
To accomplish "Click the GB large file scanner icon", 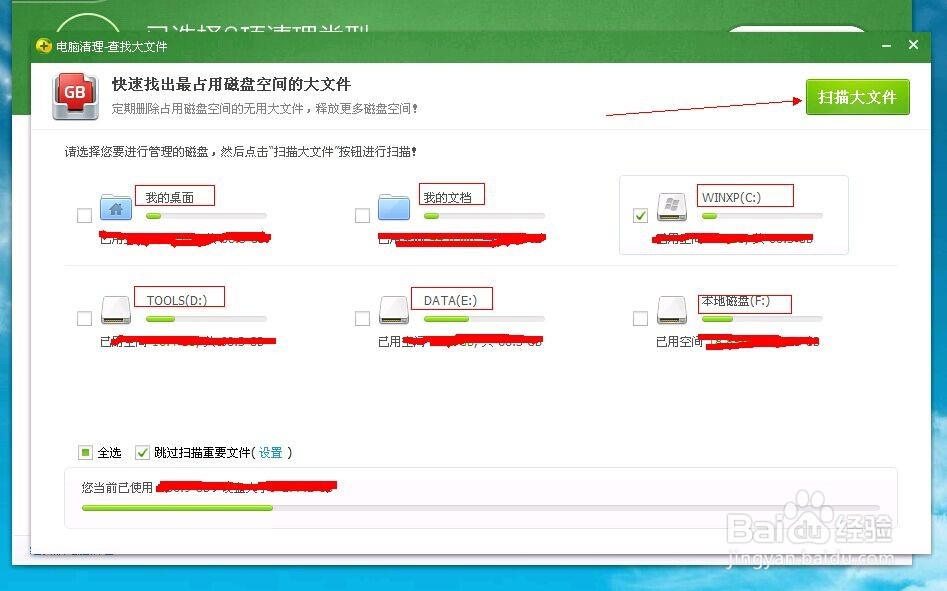I will click(x=75, y=95).
